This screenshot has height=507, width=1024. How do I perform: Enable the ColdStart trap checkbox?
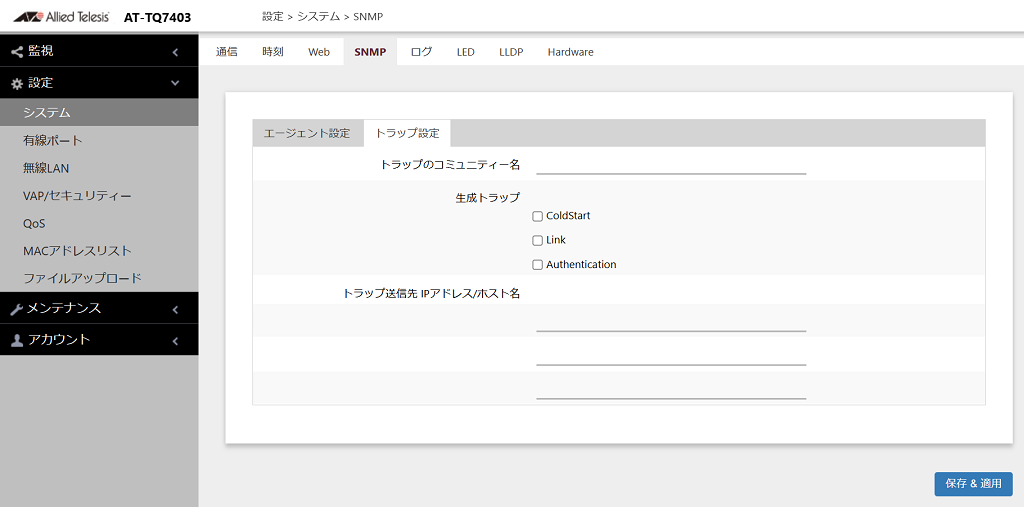[x=537, y=216]
